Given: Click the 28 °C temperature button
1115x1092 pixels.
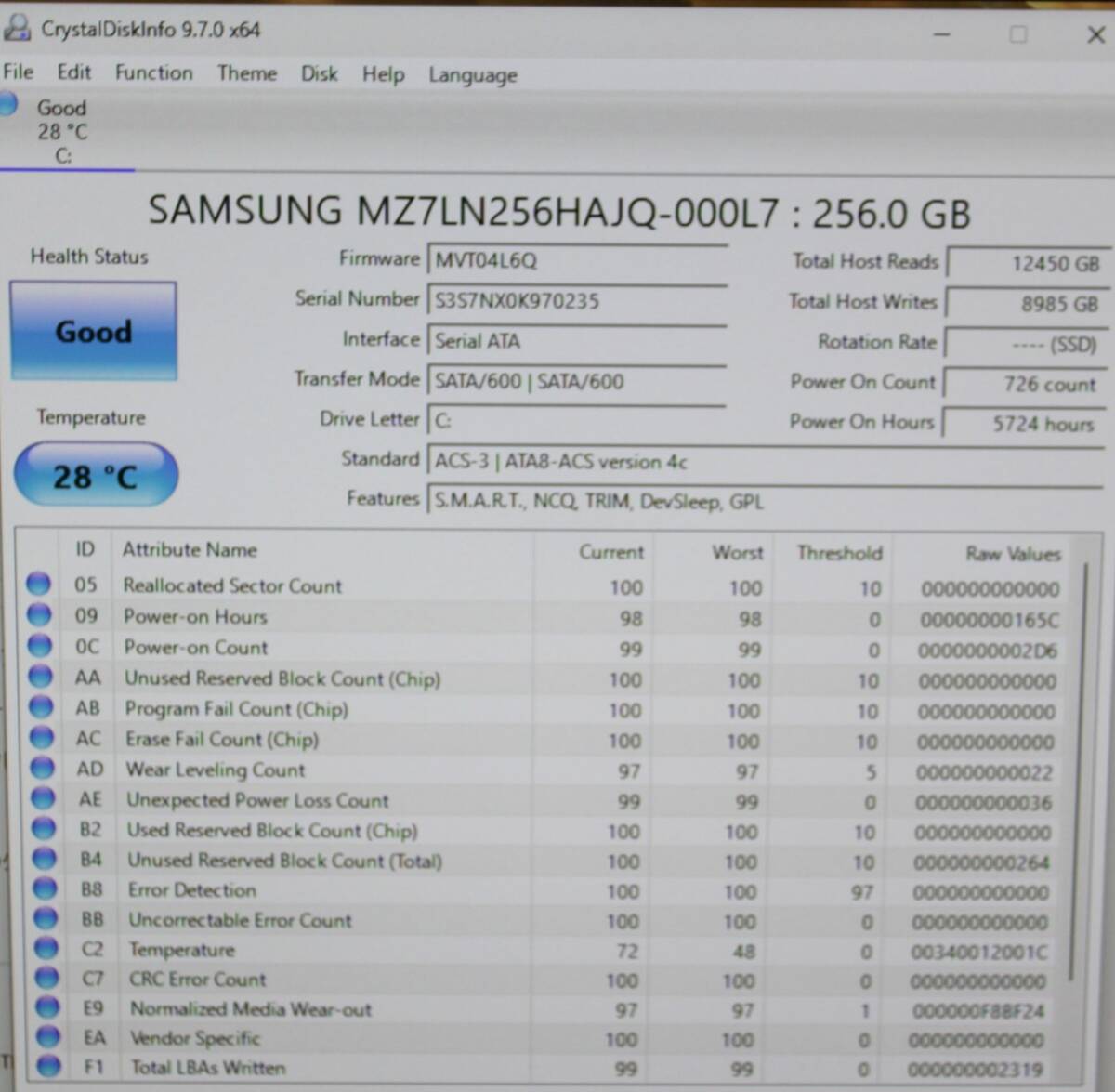Looking at the screenshot, I should pyautogui.click(x=96, y=476).
